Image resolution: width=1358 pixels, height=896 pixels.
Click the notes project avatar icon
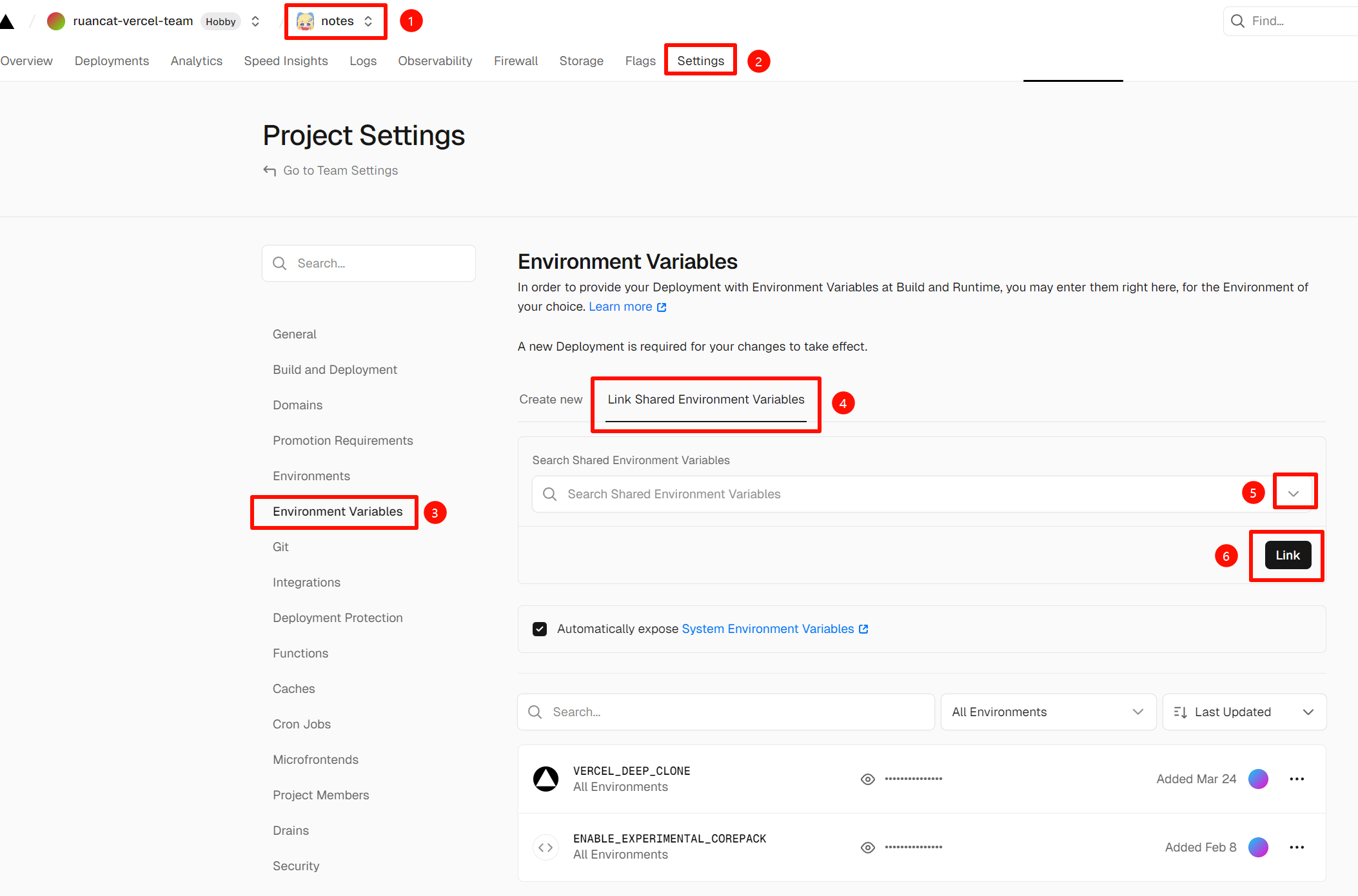click(305, 21)
